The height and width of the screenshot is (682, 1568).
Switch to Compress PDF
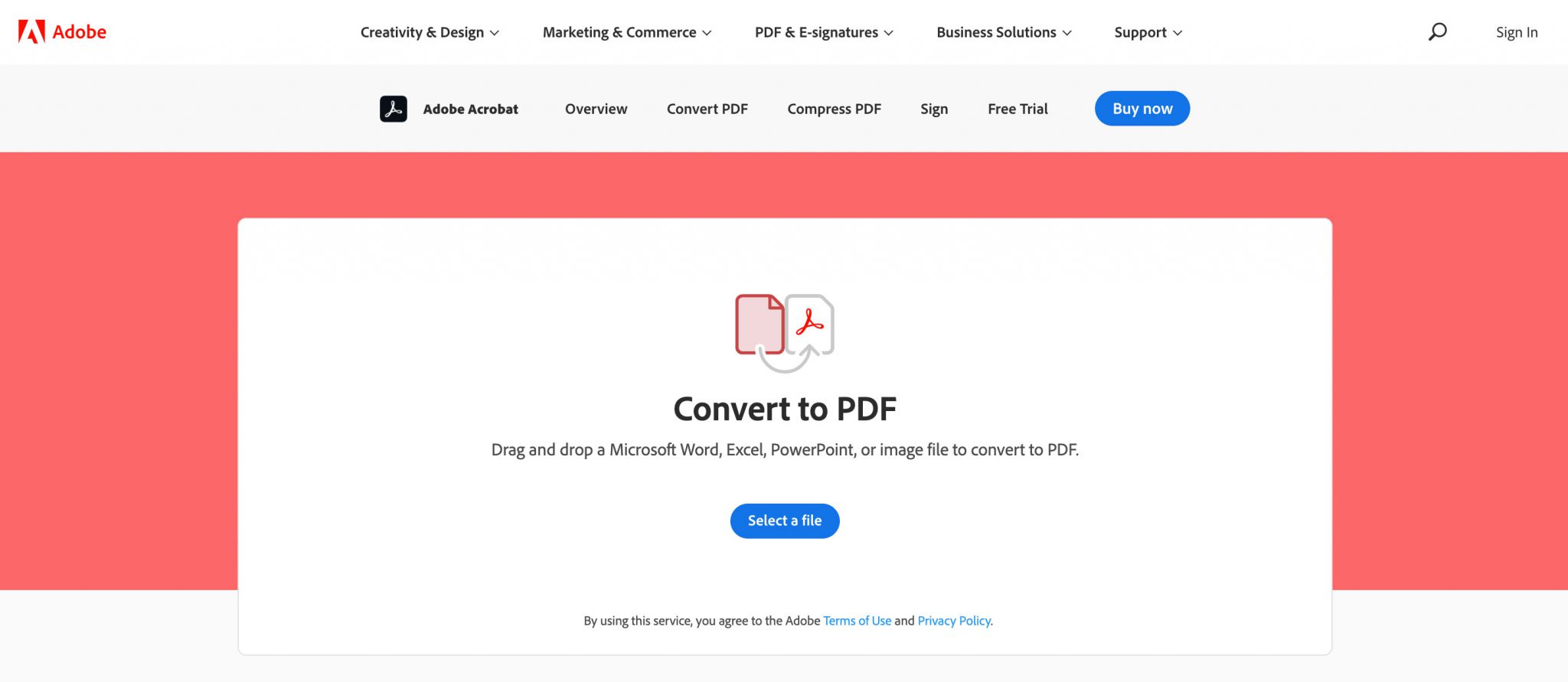tap(834, 109)
